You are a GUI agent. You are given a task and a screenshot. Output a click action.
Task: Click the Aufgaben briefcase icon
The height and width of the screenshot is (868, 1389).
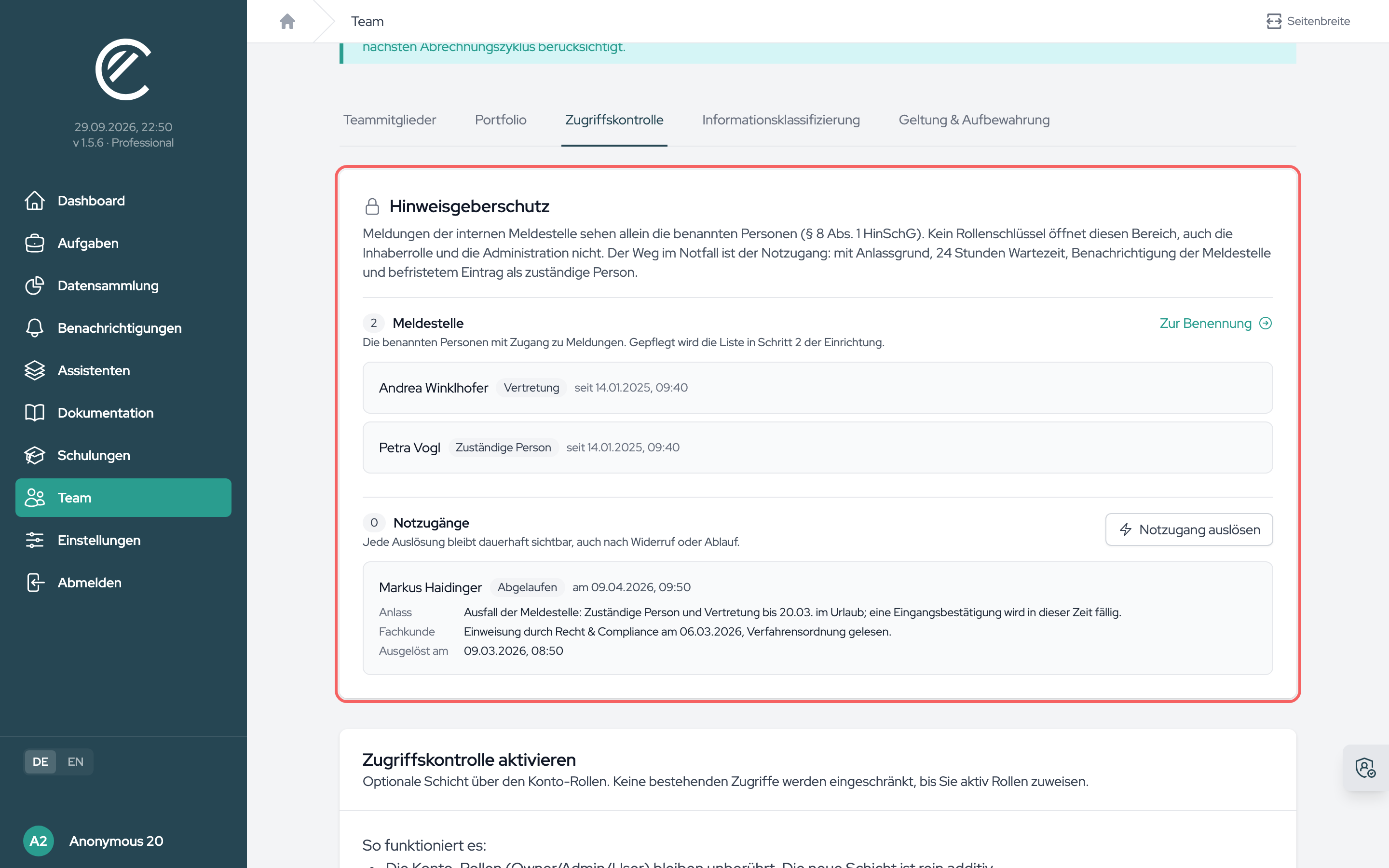pos(34,243)
